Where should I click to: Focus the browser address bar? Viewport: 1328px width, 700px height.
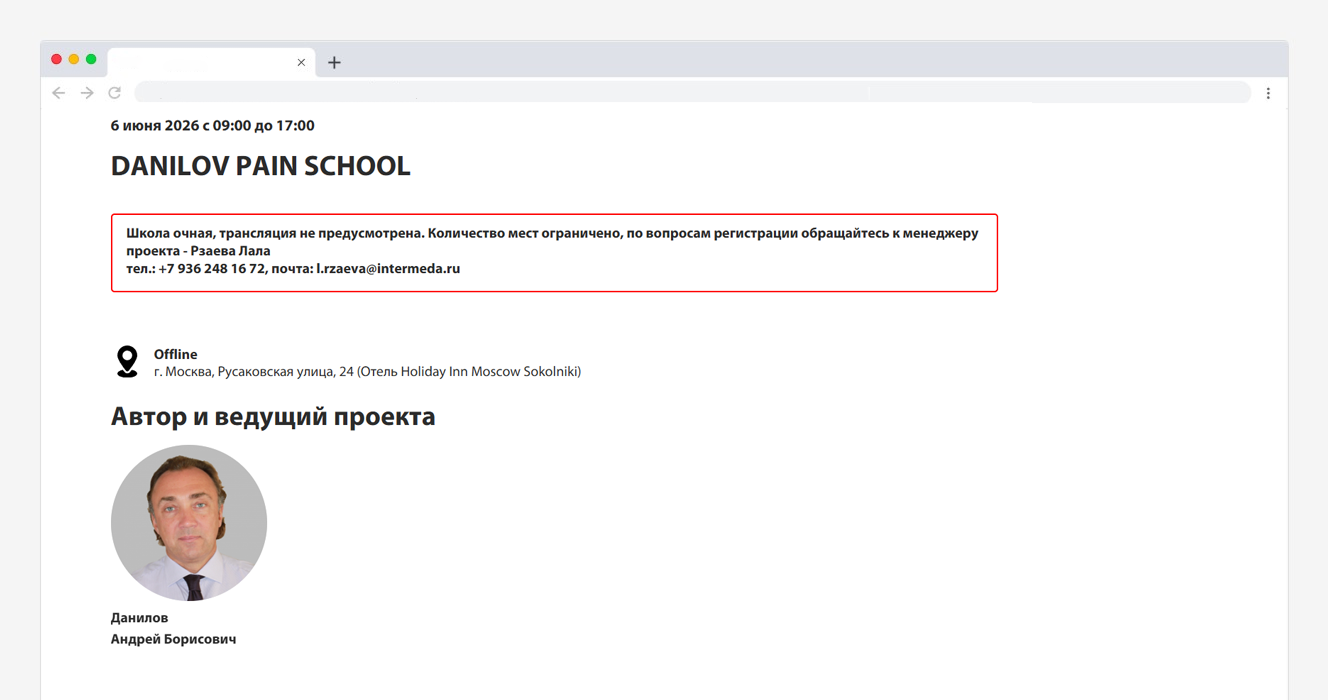692,93
